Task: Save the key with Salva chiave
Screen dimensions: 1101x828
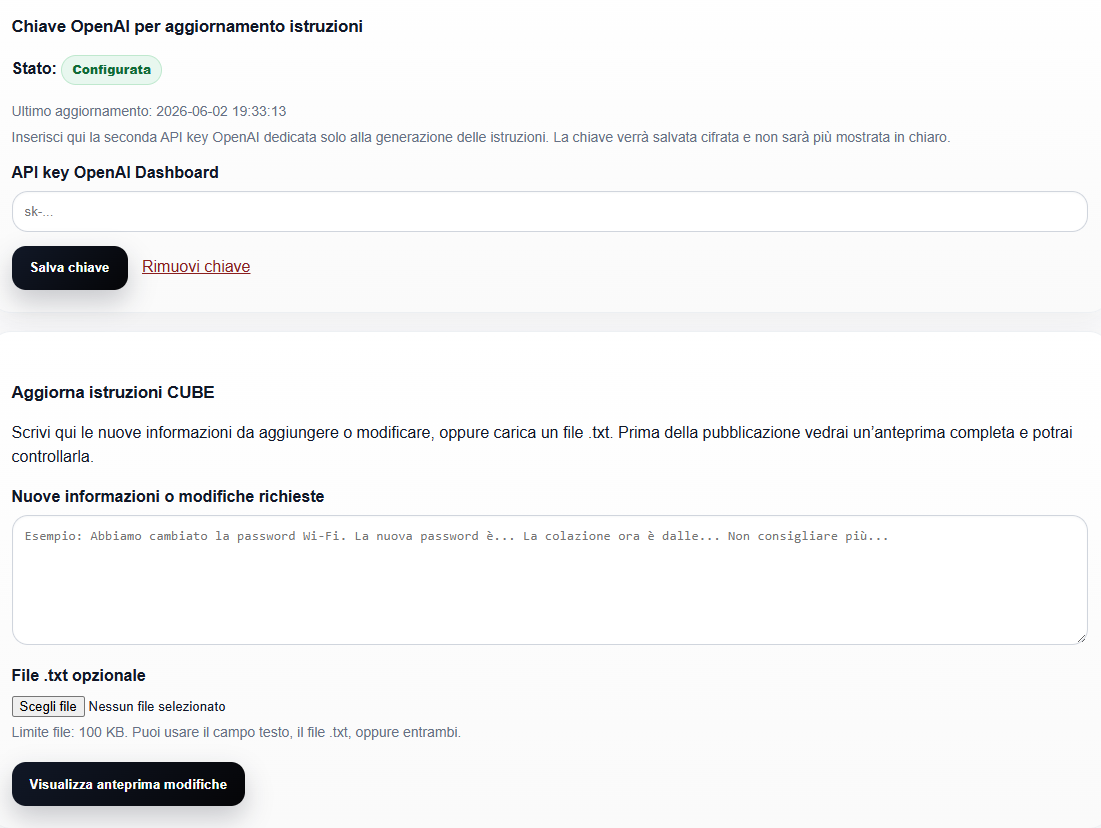Action: [x=70, y=268]
